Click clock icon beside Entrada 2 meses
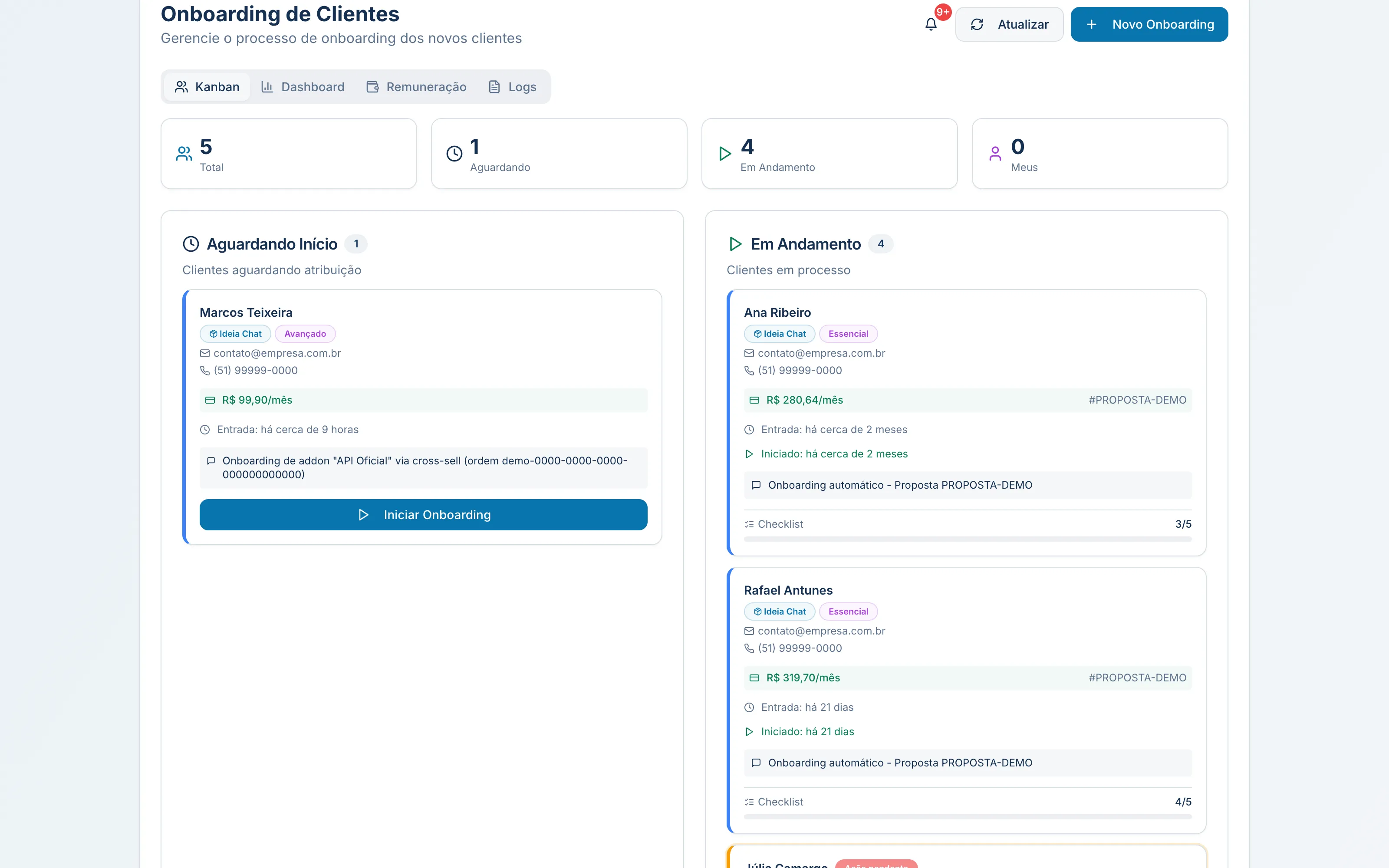The height and width of the screenshot is (868, 1389). pos(749,429)
